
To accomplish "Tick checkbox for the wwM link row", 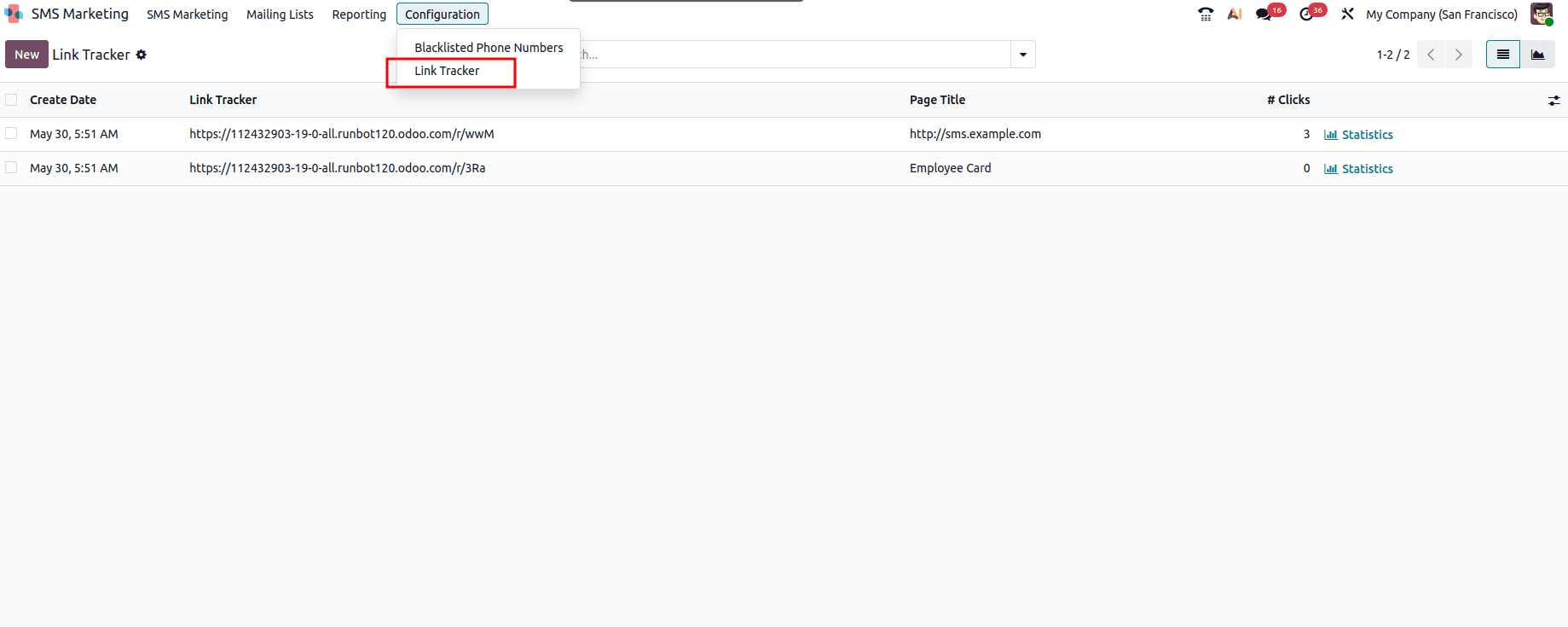I will [11, 133].
